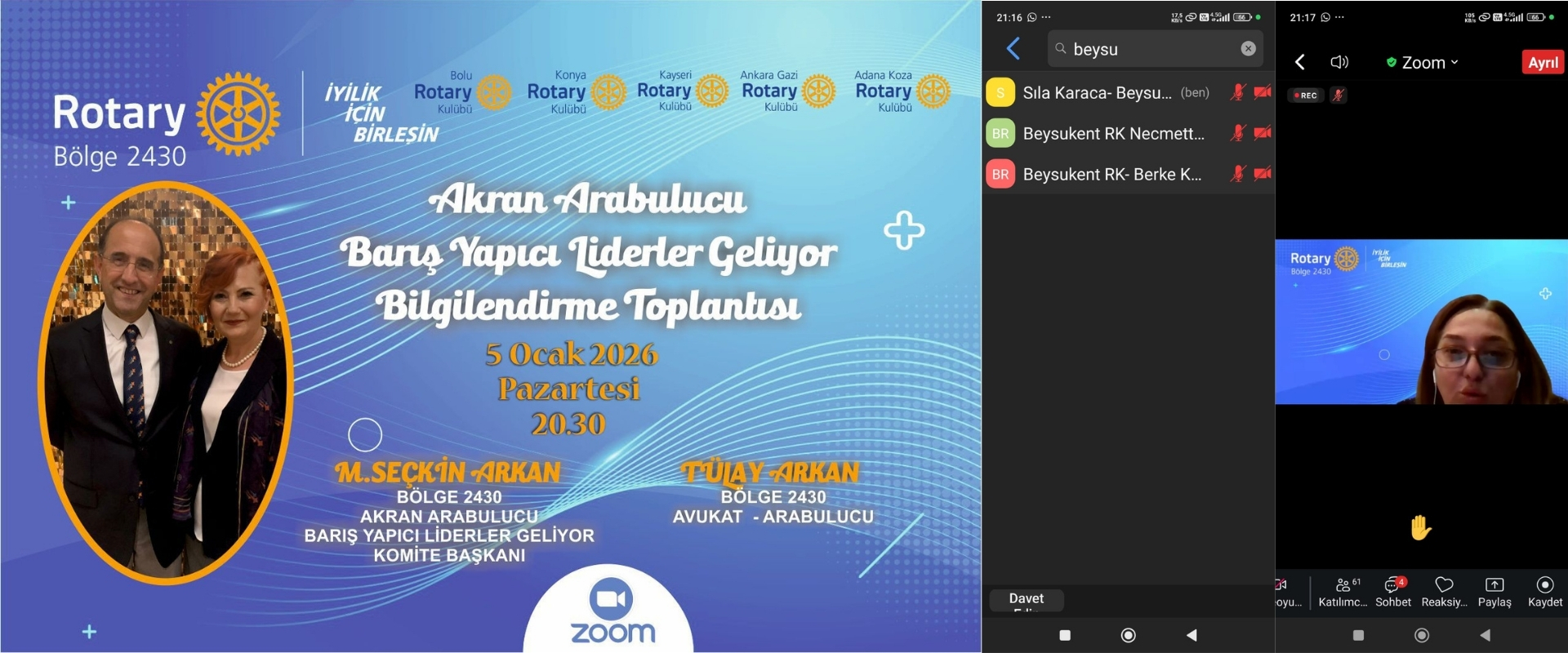Toggle camera icon for Beysukent RK Necmett...

(x=1263, y=133)
